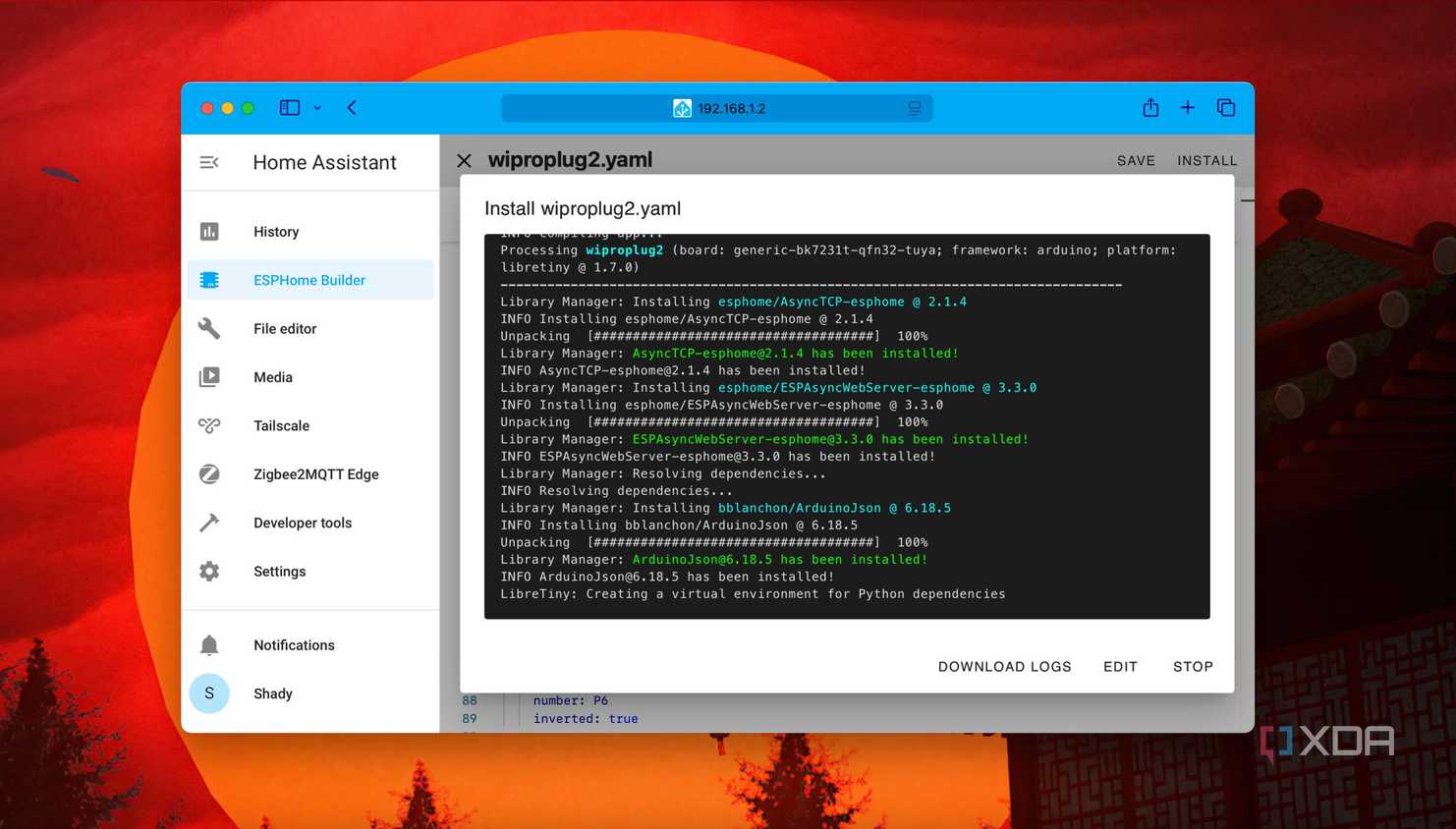The width and height of the screenshot is (1456, 829).
Task: Click line number 88 in editor
Action: click(470, 700)
